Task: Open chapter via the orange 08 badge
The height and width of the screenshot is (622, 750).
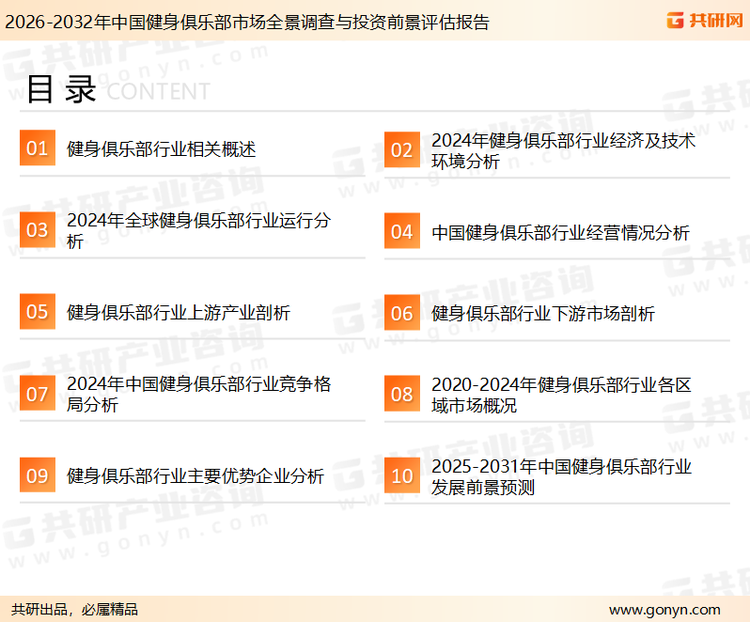Action: pos(401,394)
